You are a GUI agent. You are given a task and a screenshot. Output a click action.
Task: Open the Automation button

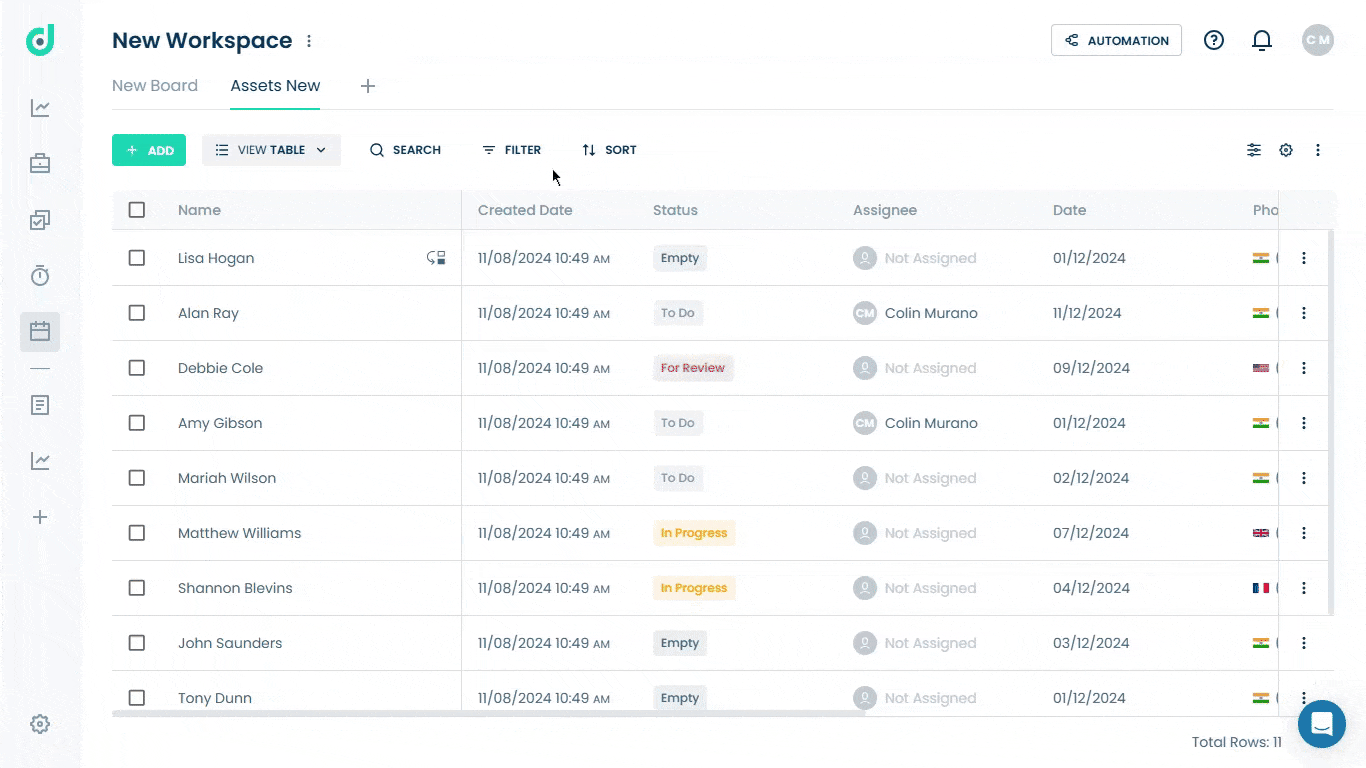click(1116, 40)
